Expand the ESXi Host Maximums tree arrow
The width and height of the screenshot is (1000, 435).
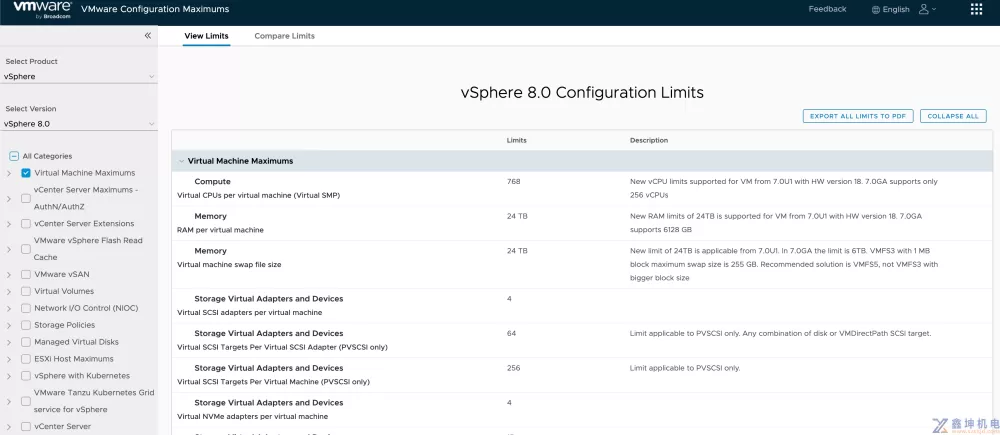click(x=8, y=359)
